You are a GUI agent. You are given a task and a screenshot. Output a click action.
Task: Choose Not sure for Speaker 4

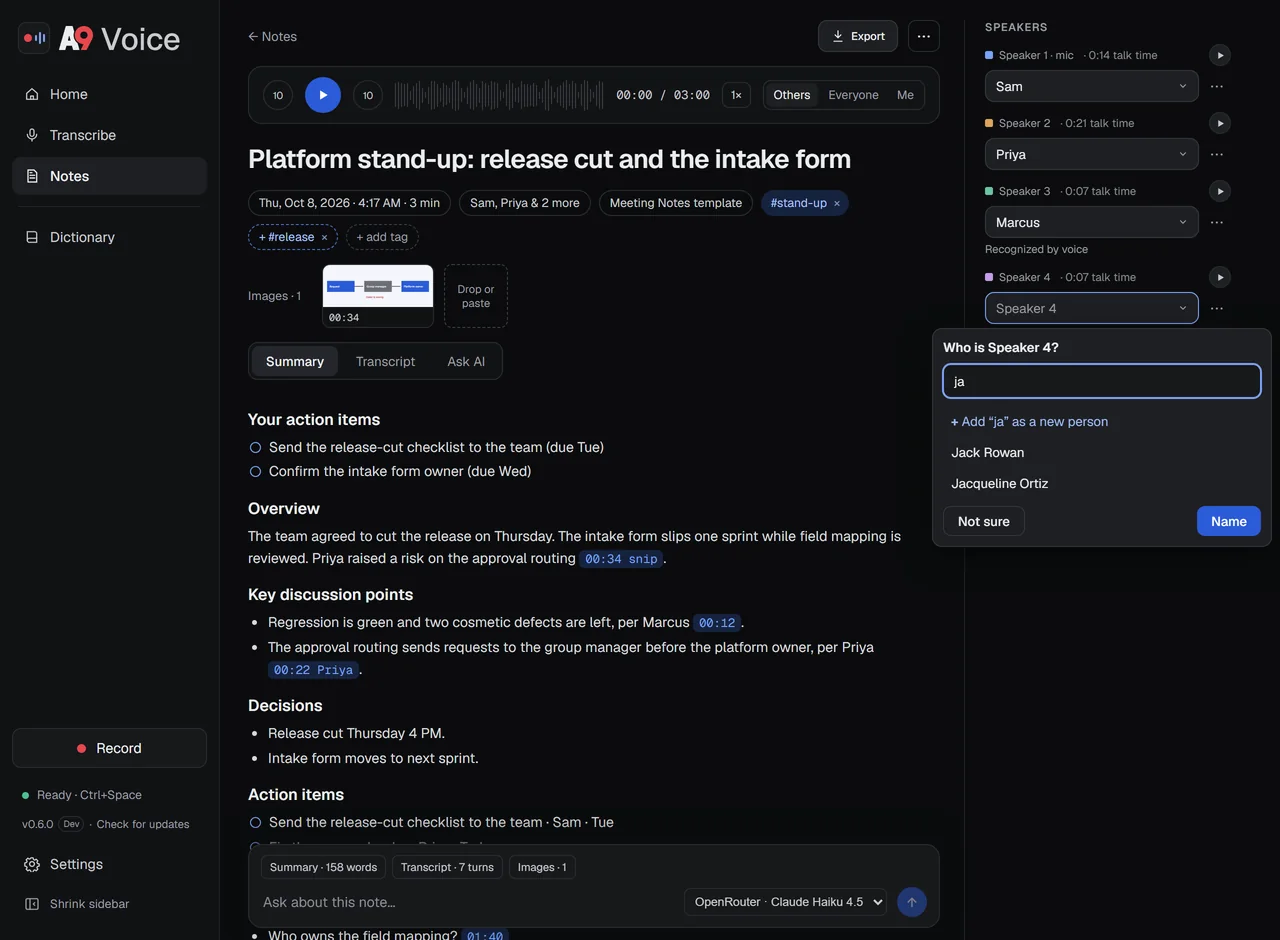(x=983, y=521)
